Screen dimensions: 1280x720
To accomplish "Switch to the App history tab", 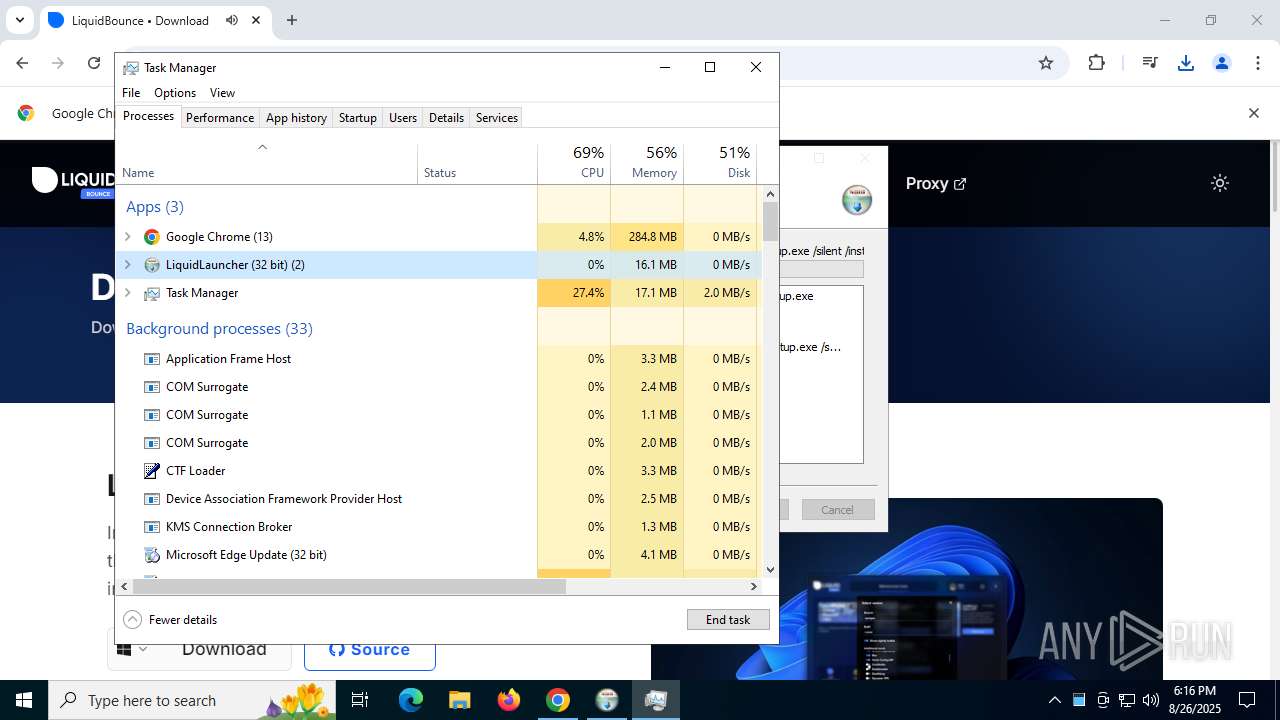I will [x=296, y=118].
